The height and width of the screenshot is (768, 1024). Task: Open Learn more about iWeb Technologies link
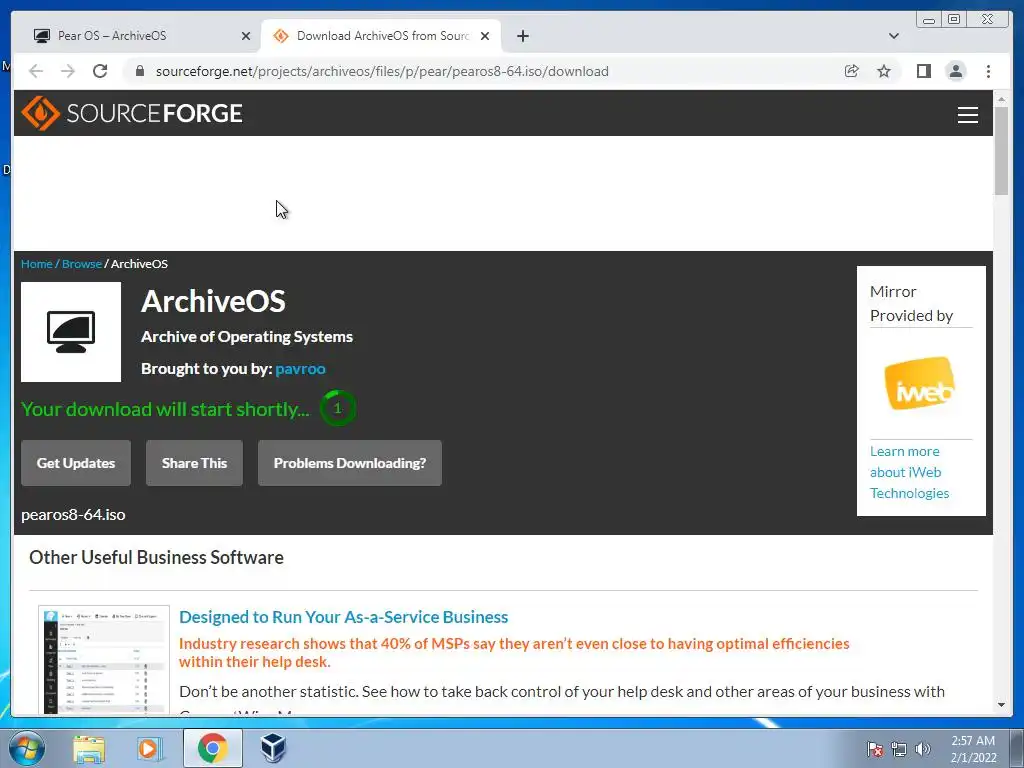909,472
